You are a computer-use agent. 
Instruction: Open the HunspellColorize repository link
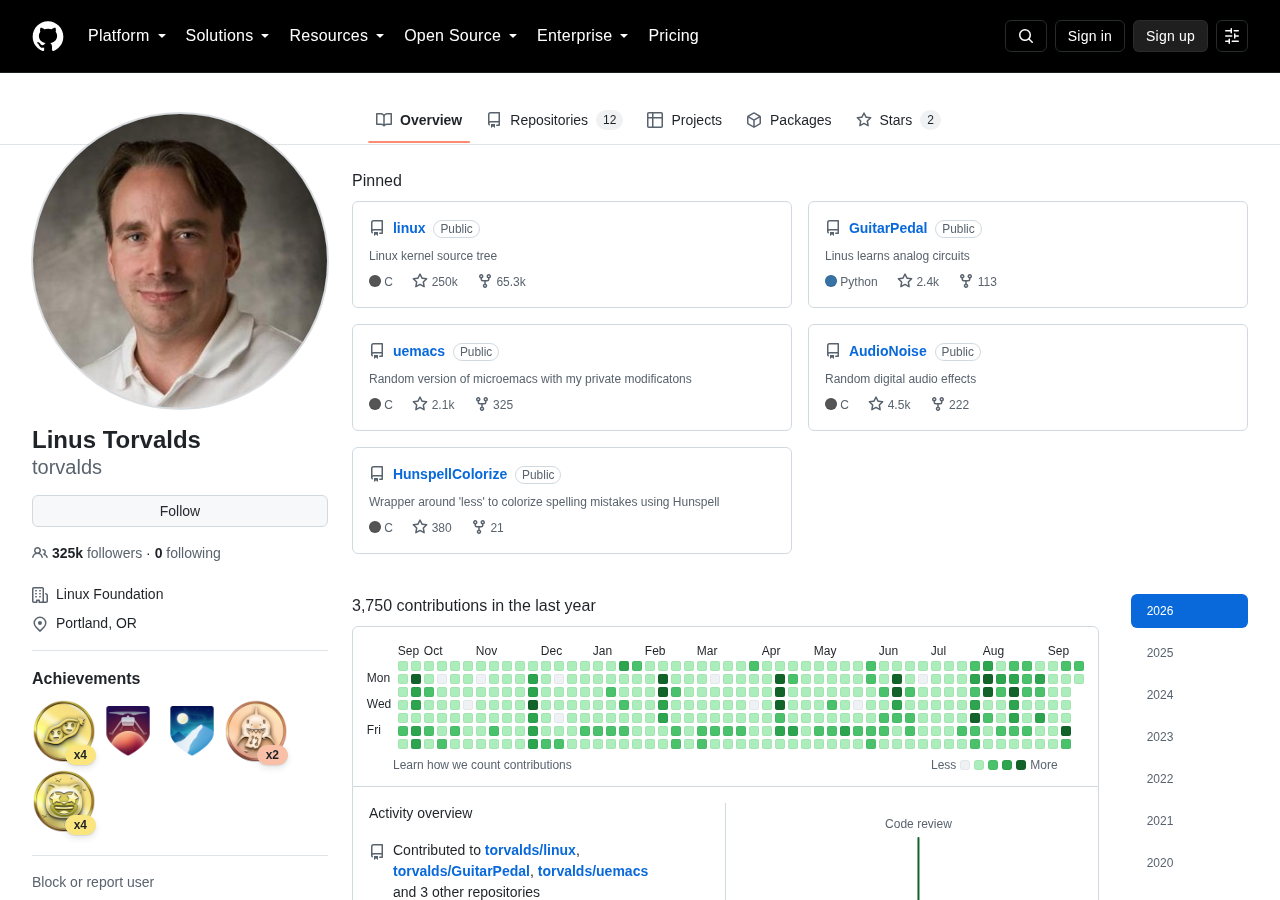450,474
